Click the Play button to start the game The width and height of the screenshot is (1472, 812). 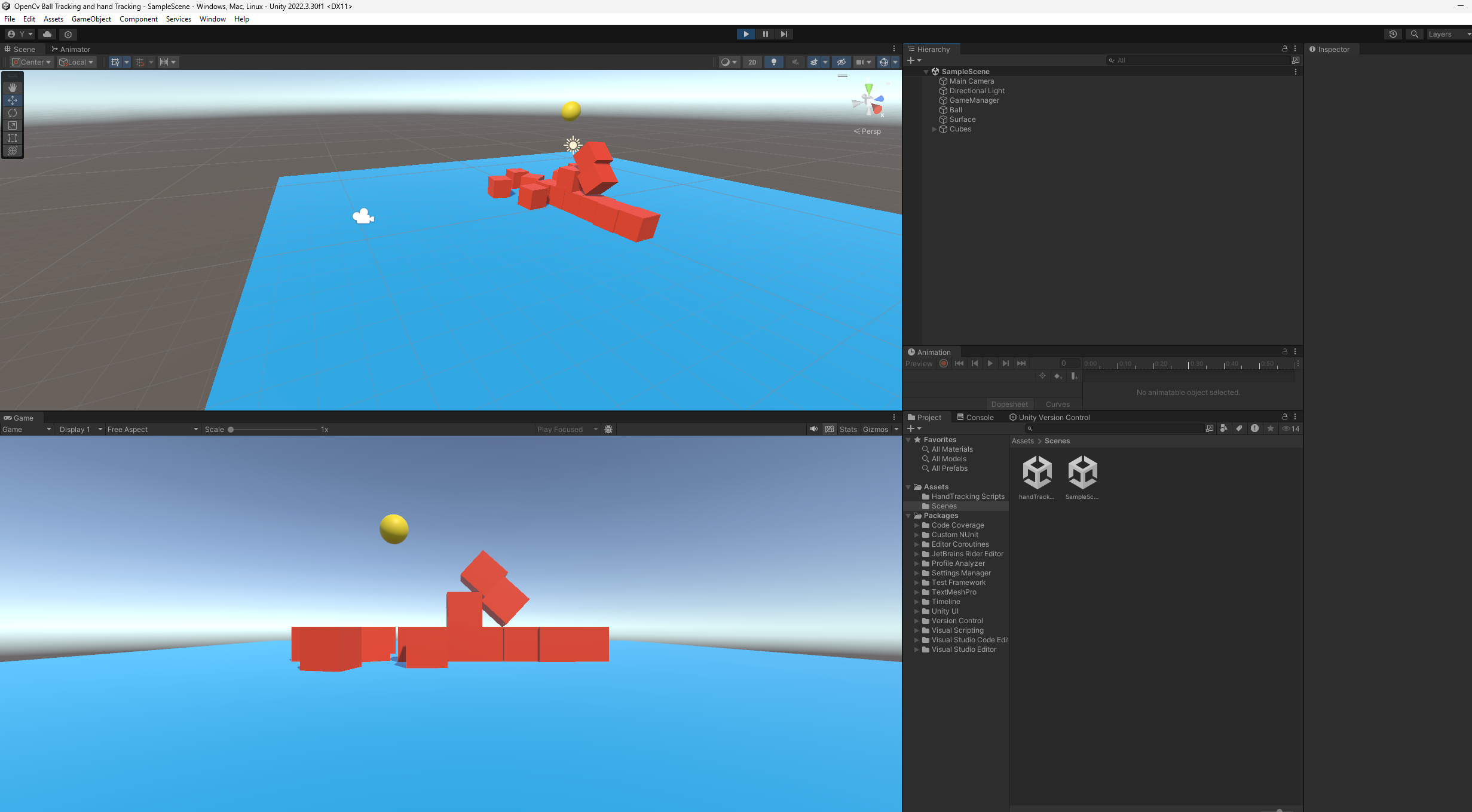coord(746,34)
